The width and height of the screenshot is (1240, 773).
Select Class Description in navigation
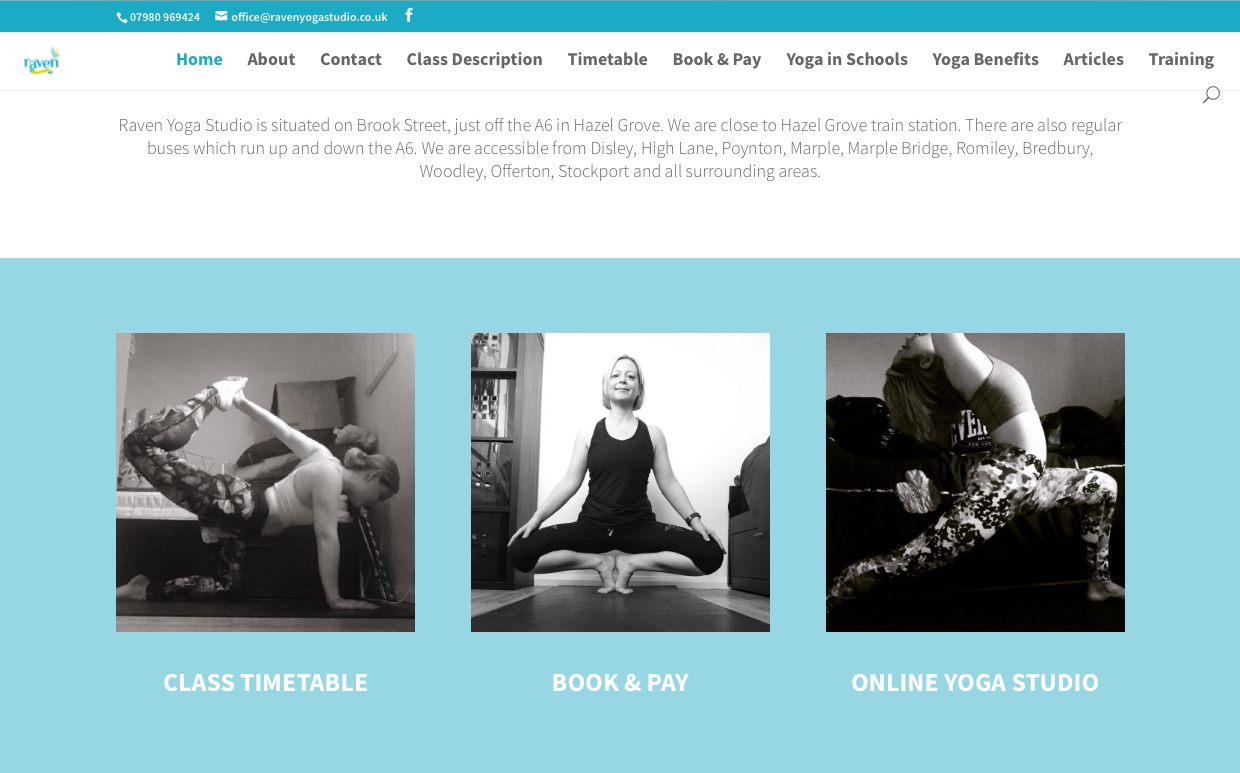(x=475, y=59)
